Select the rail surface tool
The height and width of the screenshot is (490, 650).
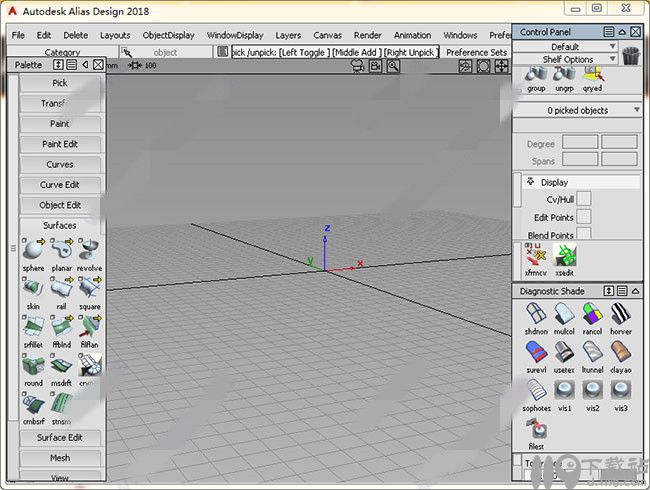click(x=62, y=288)
